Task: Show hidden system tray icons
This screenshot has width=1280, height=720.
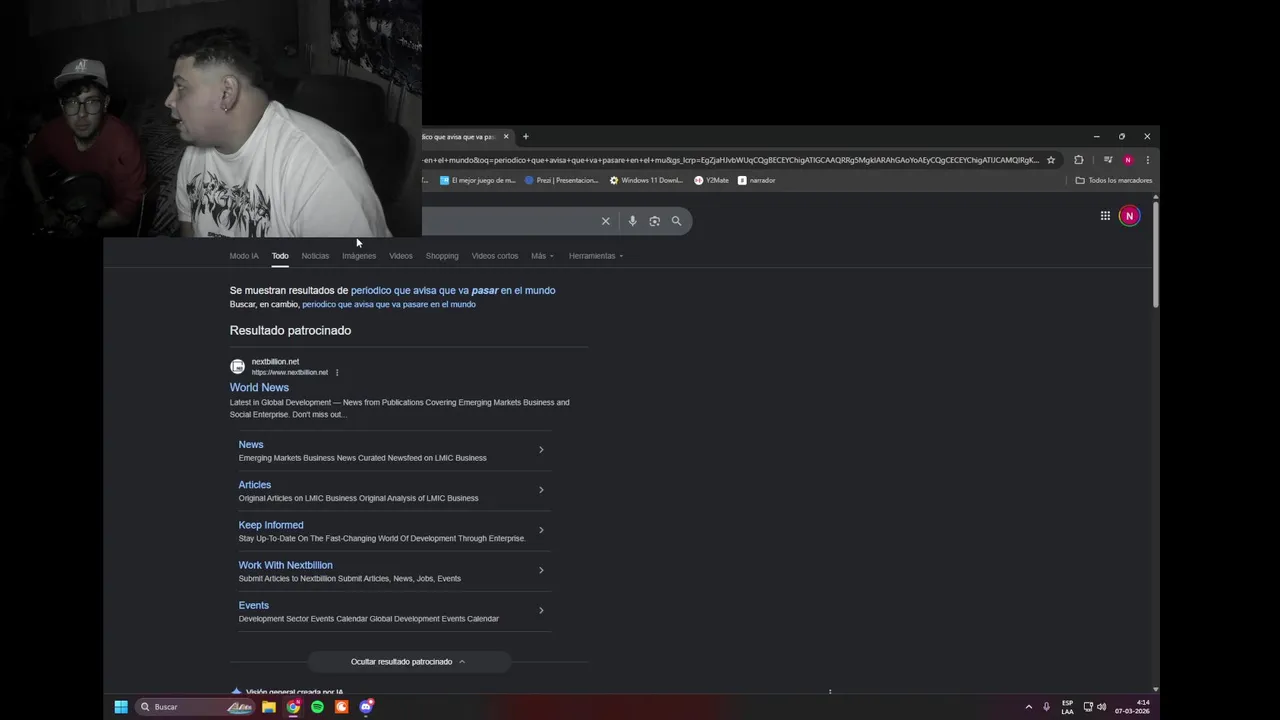Action: pos(1028,707)
